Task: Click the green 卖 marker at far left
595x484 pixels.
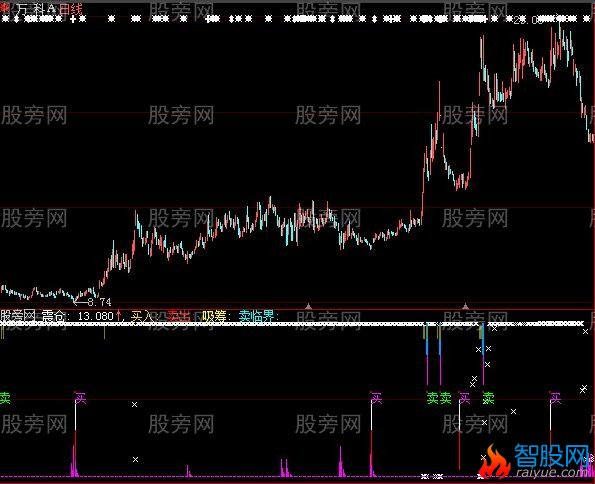Action: coord(5,398)
